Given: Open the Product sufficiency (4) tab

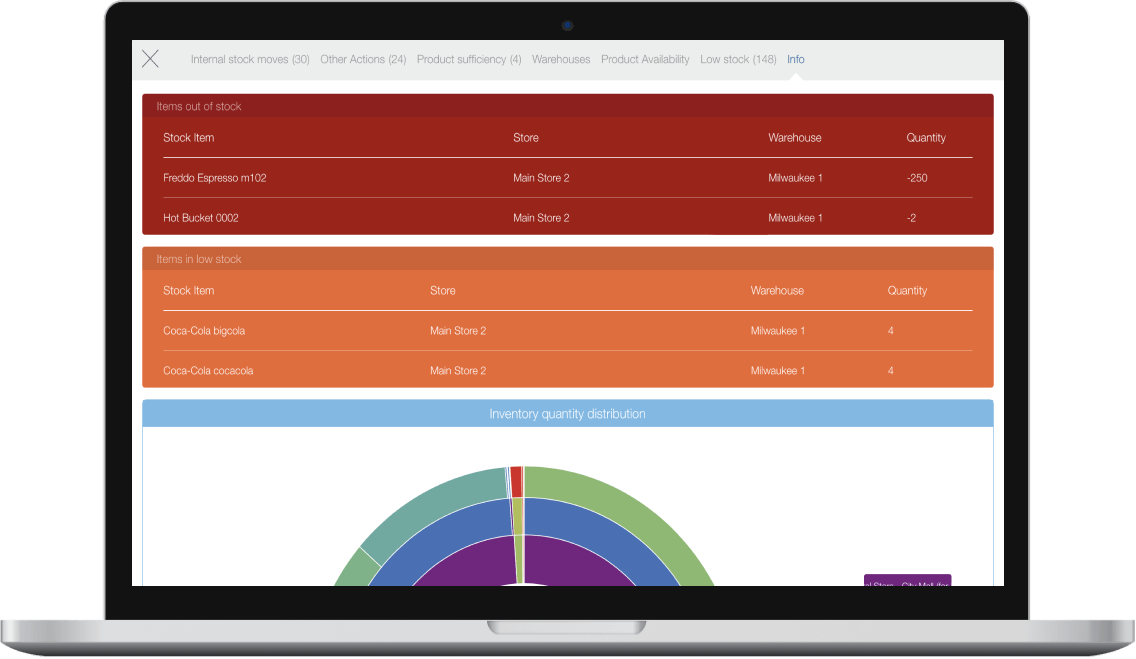Looking at the screenshot, I should 469,59.
